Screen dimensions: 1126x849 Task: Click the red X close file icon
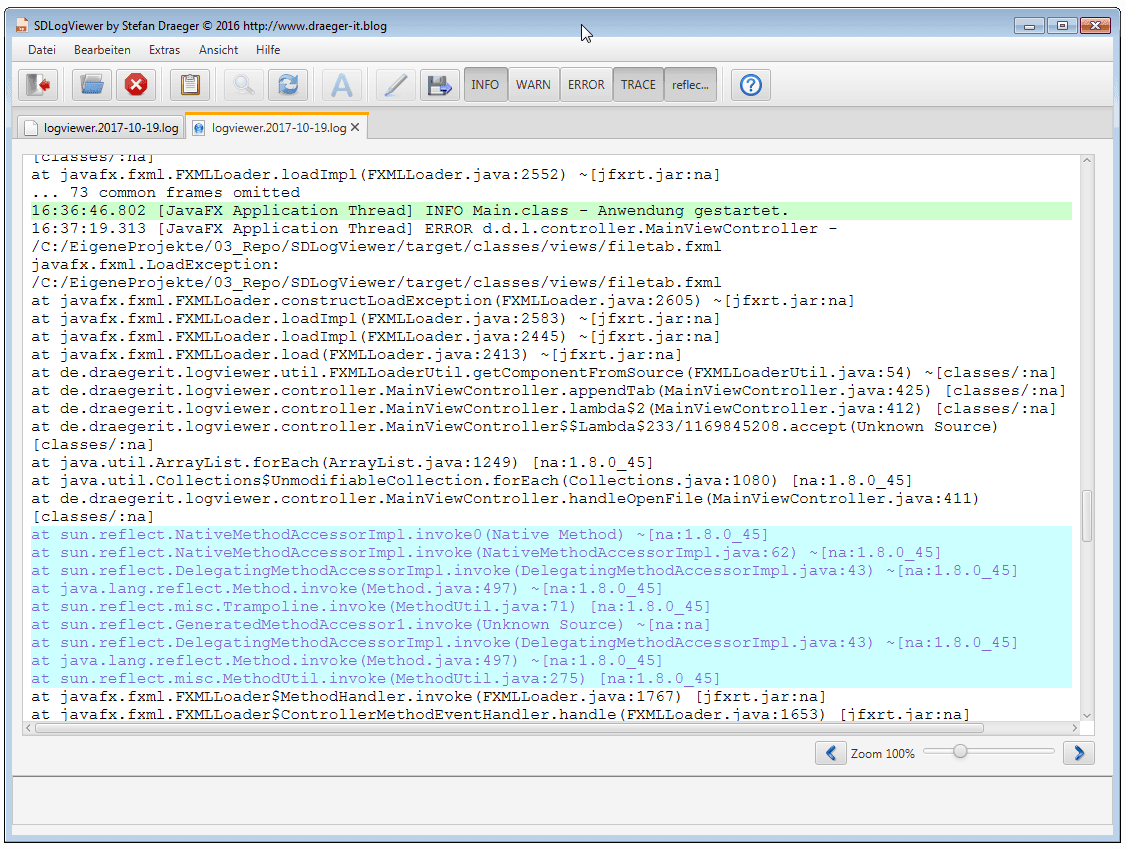point(136,85)
